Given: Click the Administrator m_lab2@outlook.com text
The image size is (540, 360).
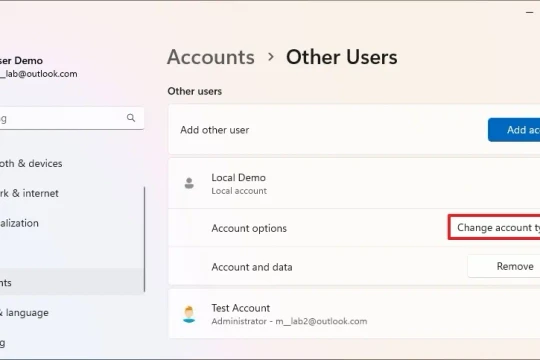Looking at the screenshot, I should 289,321.
